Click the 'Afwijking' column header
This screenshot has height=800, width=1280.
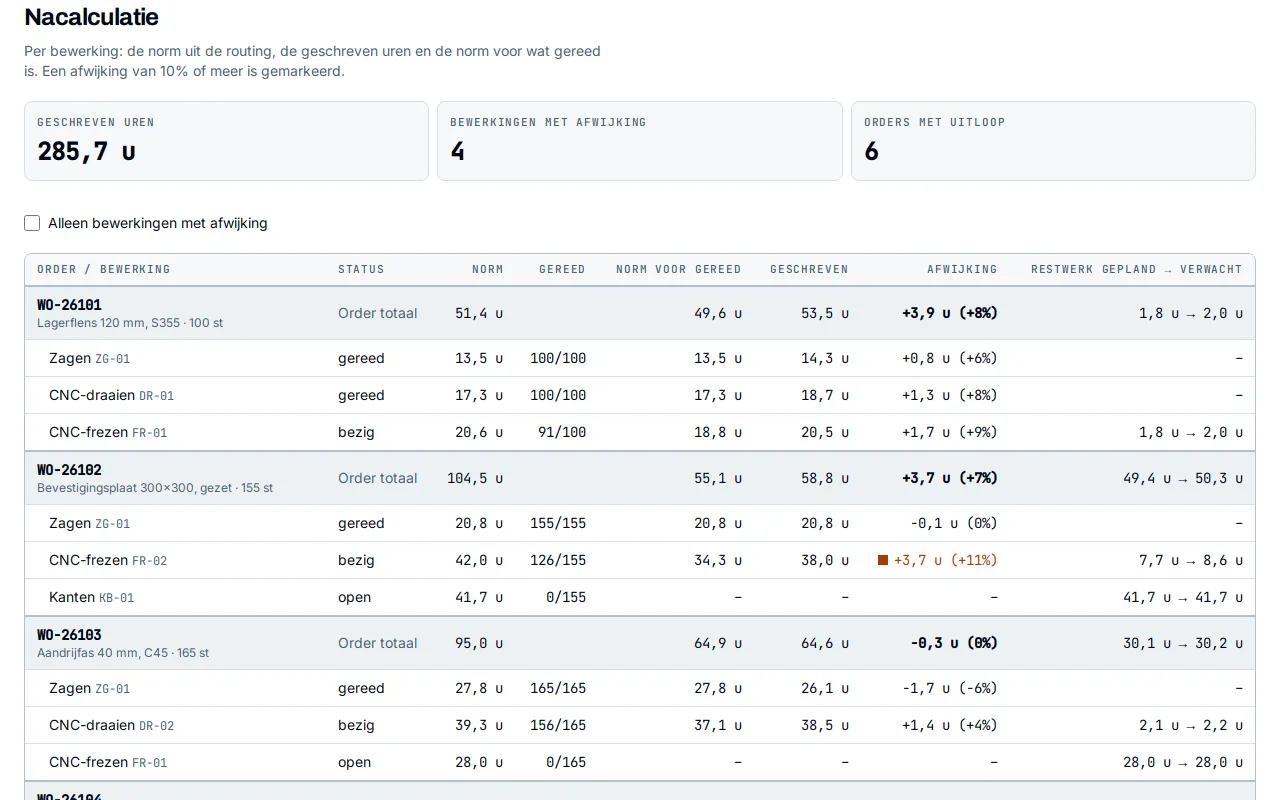click(962, 269)
